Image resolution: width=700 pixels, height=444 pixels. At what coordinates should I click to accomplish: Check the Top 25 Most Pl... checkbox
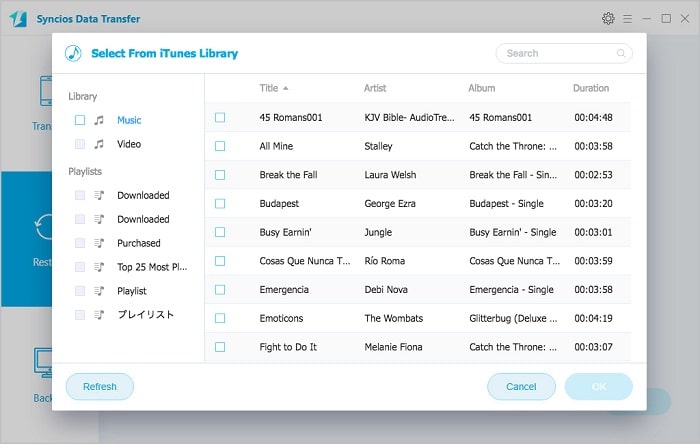pos(80,267)
